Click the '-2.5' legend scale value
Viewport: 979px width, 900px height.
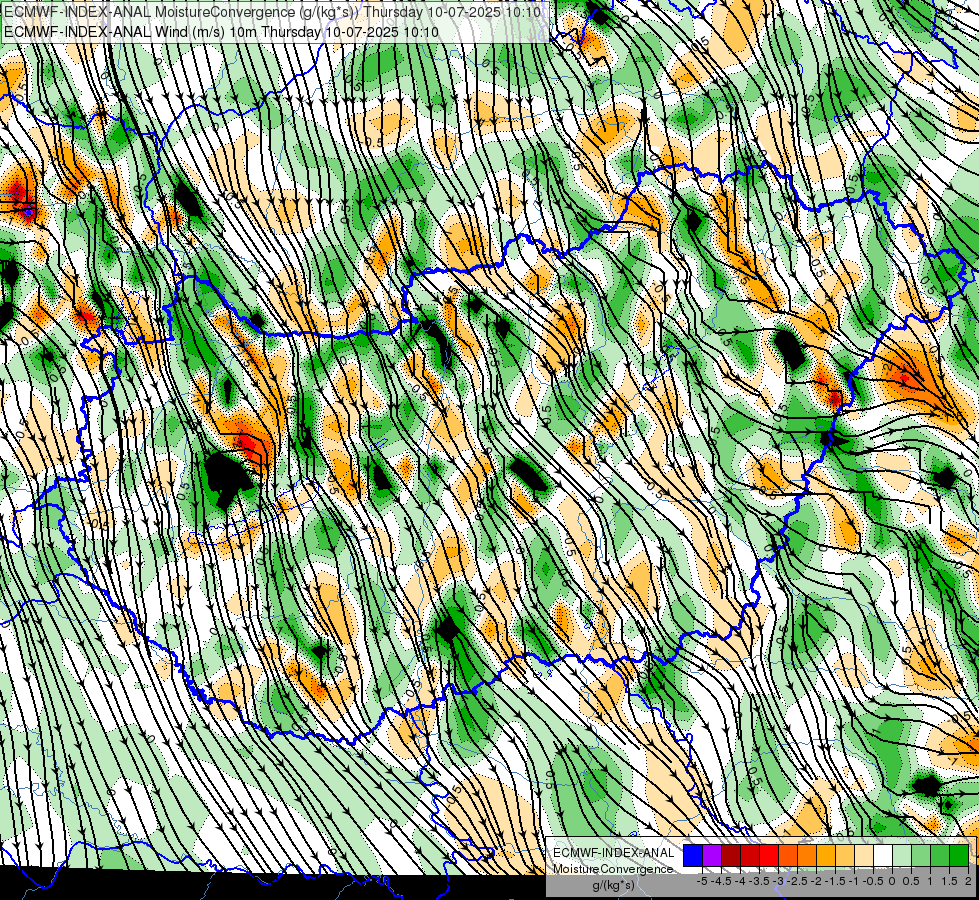(x=797, y=881)
